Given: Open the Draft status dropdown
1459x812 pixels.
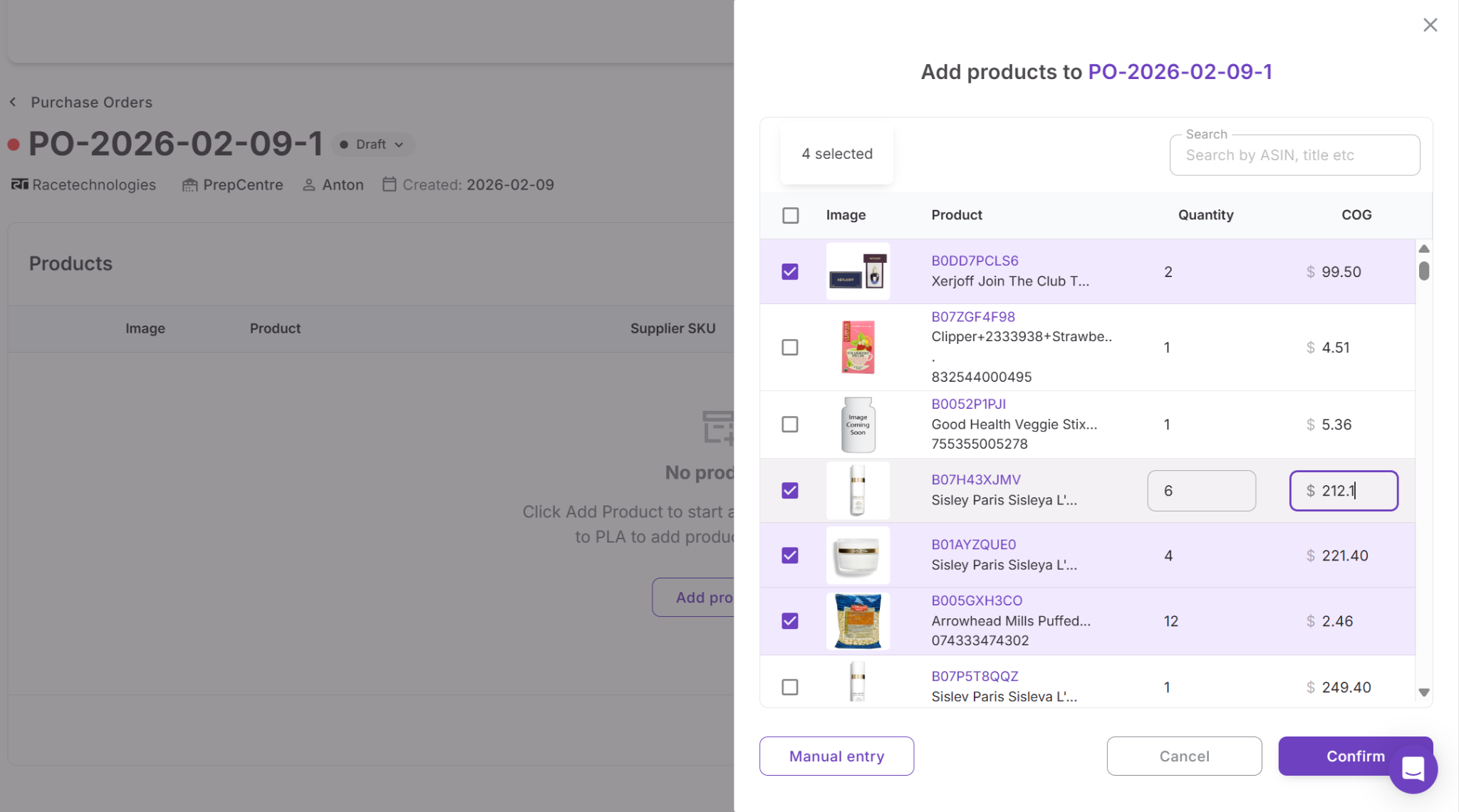Looking at the screenshot, I should pyautogui.click(x=373, y=145).
